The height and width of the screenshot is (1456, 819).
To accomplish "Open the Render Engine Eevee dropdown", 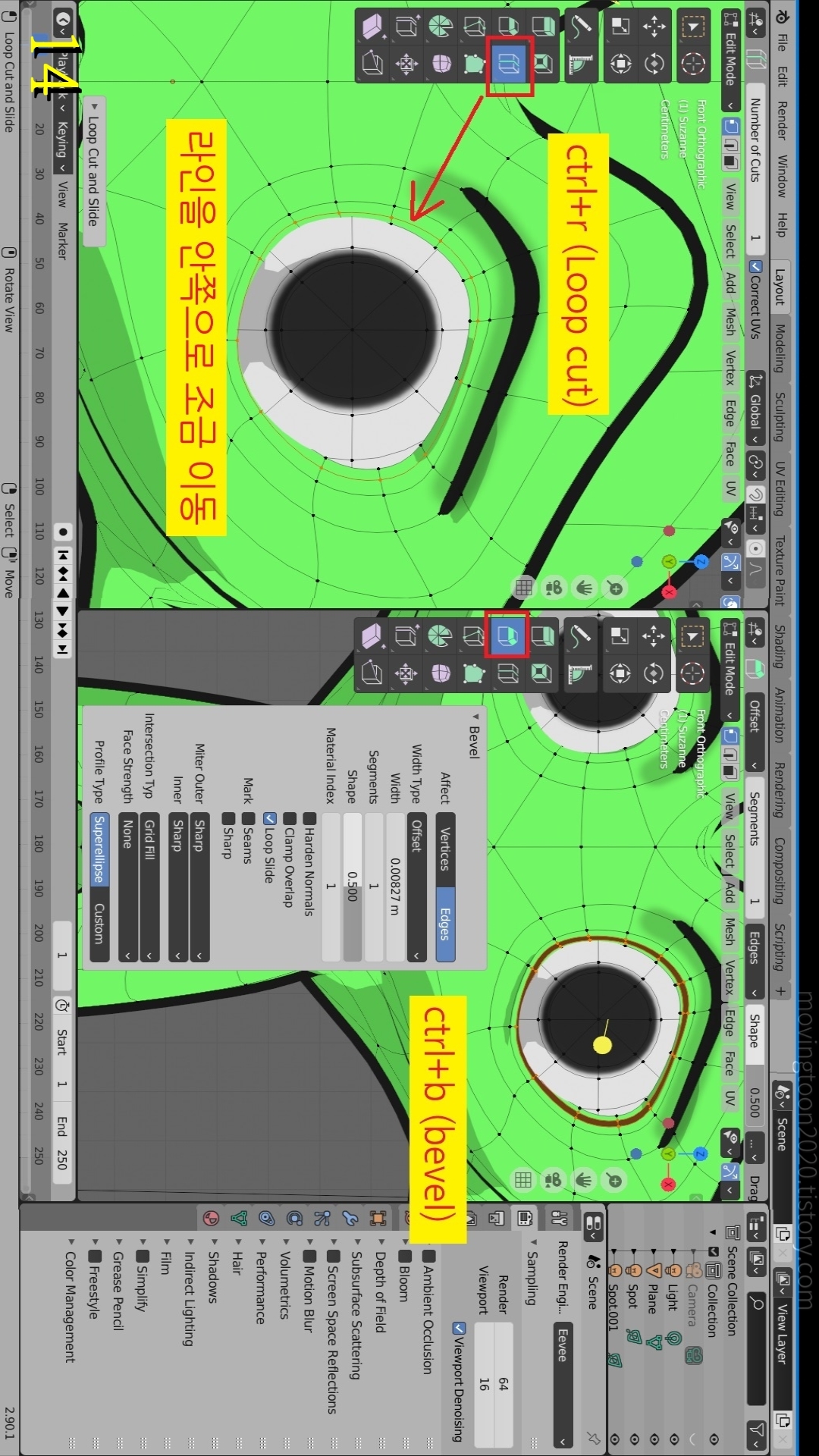I will pyautogui.click(x=562, y=1386).
